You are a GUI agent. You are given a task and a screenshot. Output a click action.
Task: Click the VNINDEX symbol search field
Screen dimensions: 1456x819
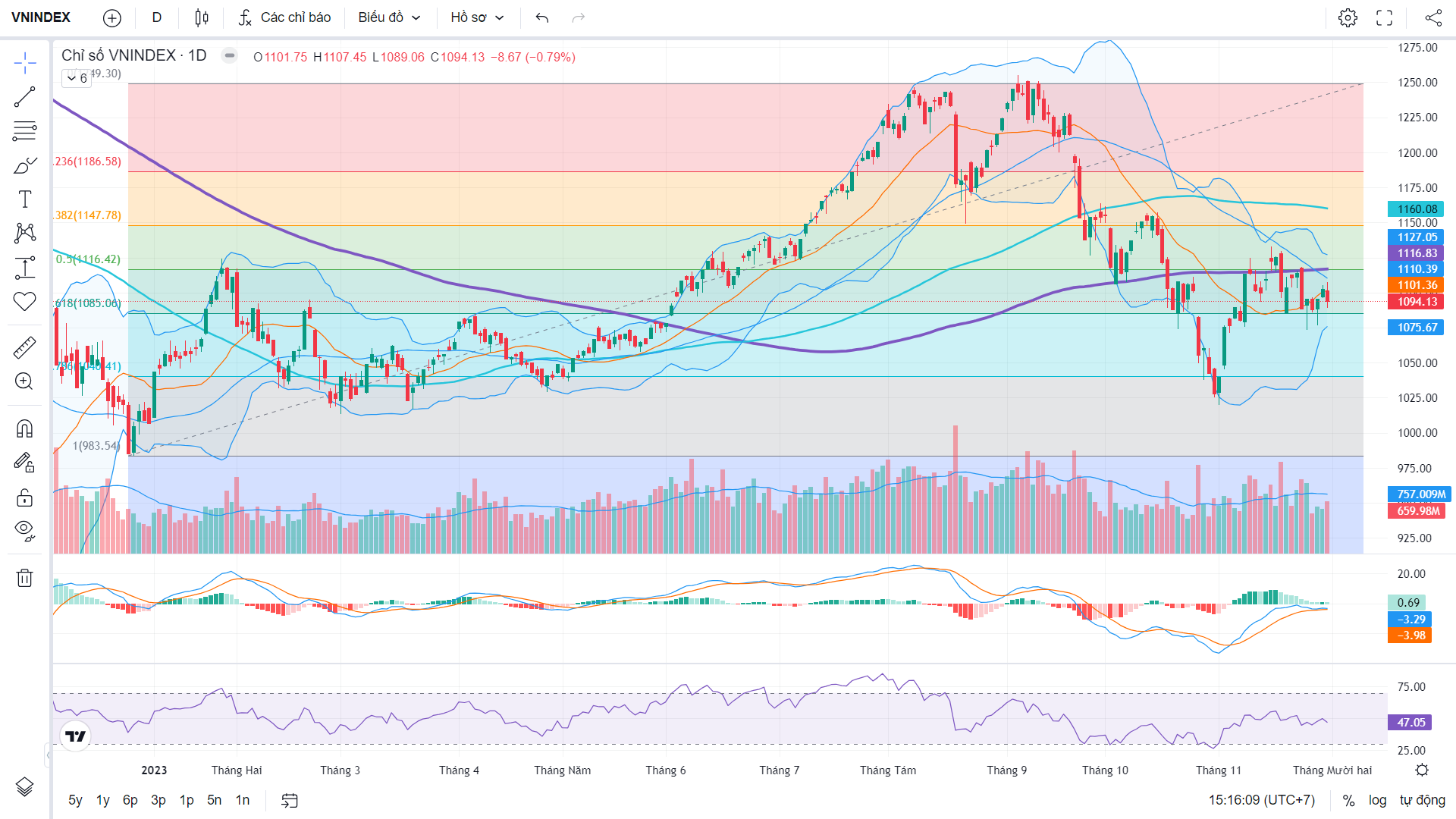click(41, 17)
